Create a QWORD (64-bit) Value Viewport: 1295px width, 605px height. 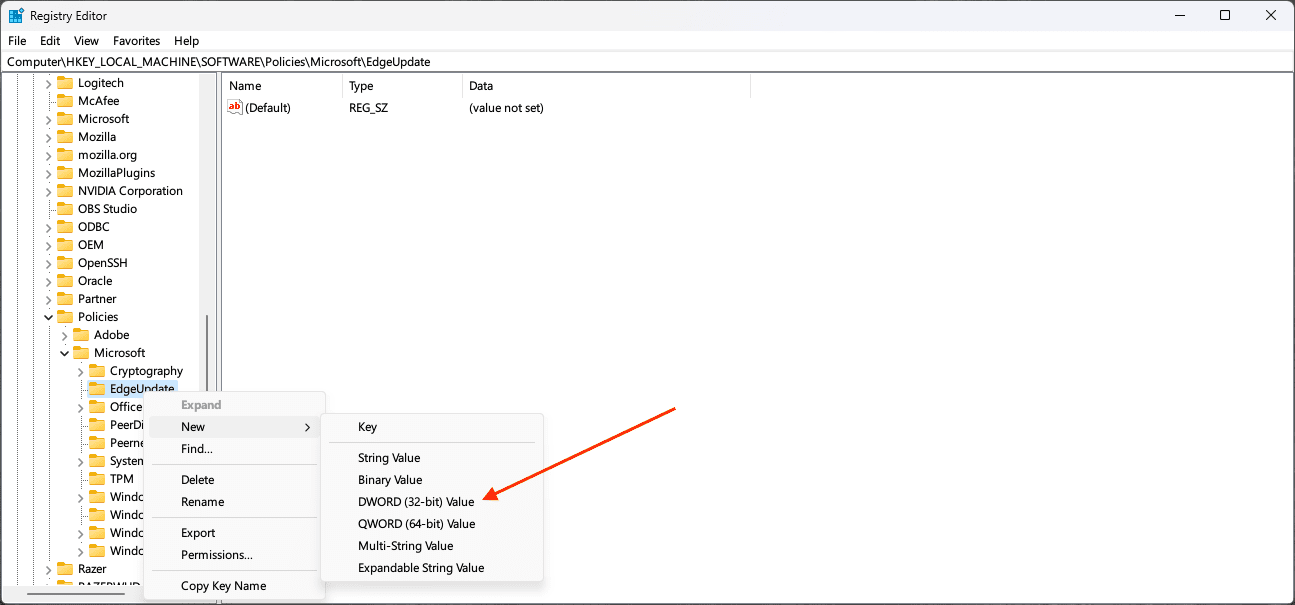tap(432, 524)
